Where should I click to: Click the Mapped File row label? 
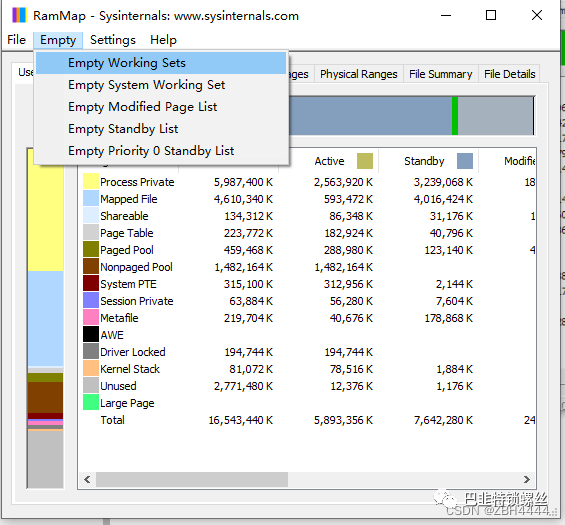(x=129, y=199)
